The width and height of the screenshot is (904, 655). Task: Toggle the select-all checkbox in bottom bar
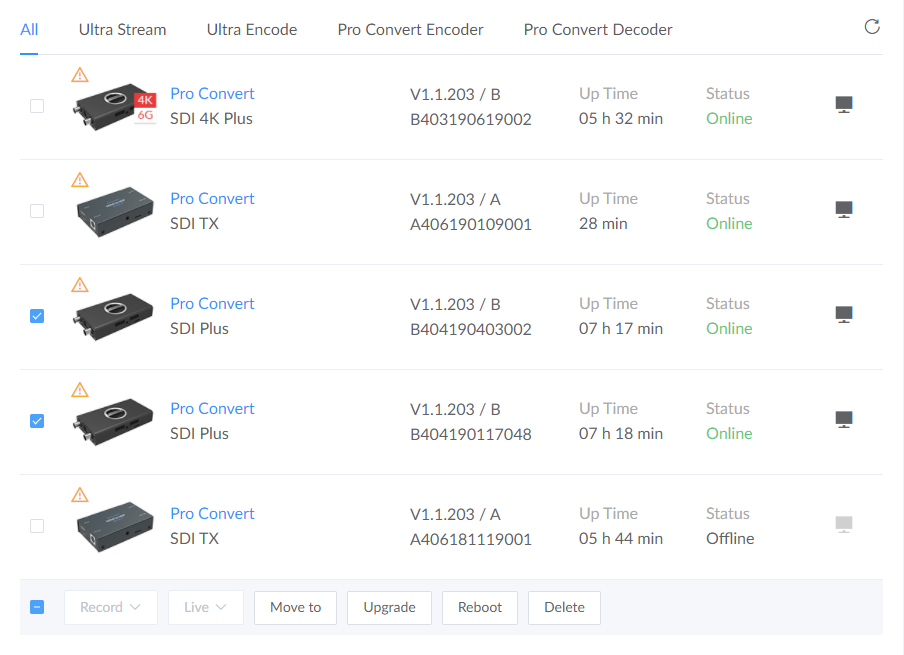pos(37,607)
